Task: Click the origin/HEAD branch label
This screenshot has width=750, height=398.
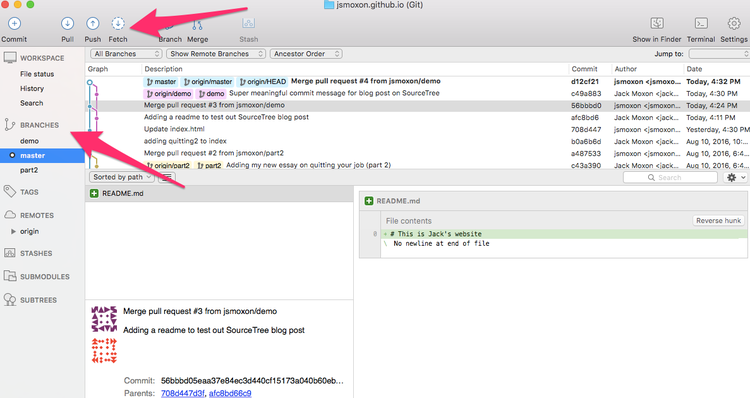Action: 263,82
